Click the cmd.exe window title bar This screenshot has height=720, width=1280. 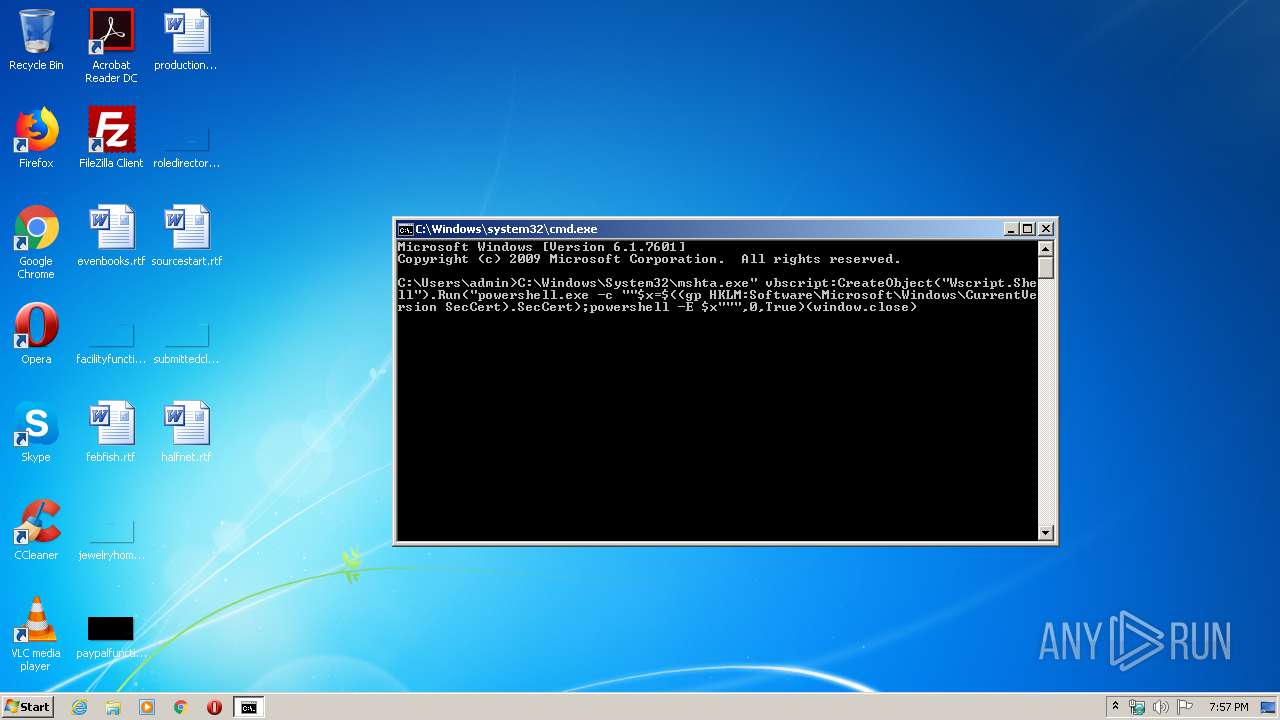coord(700,229)
